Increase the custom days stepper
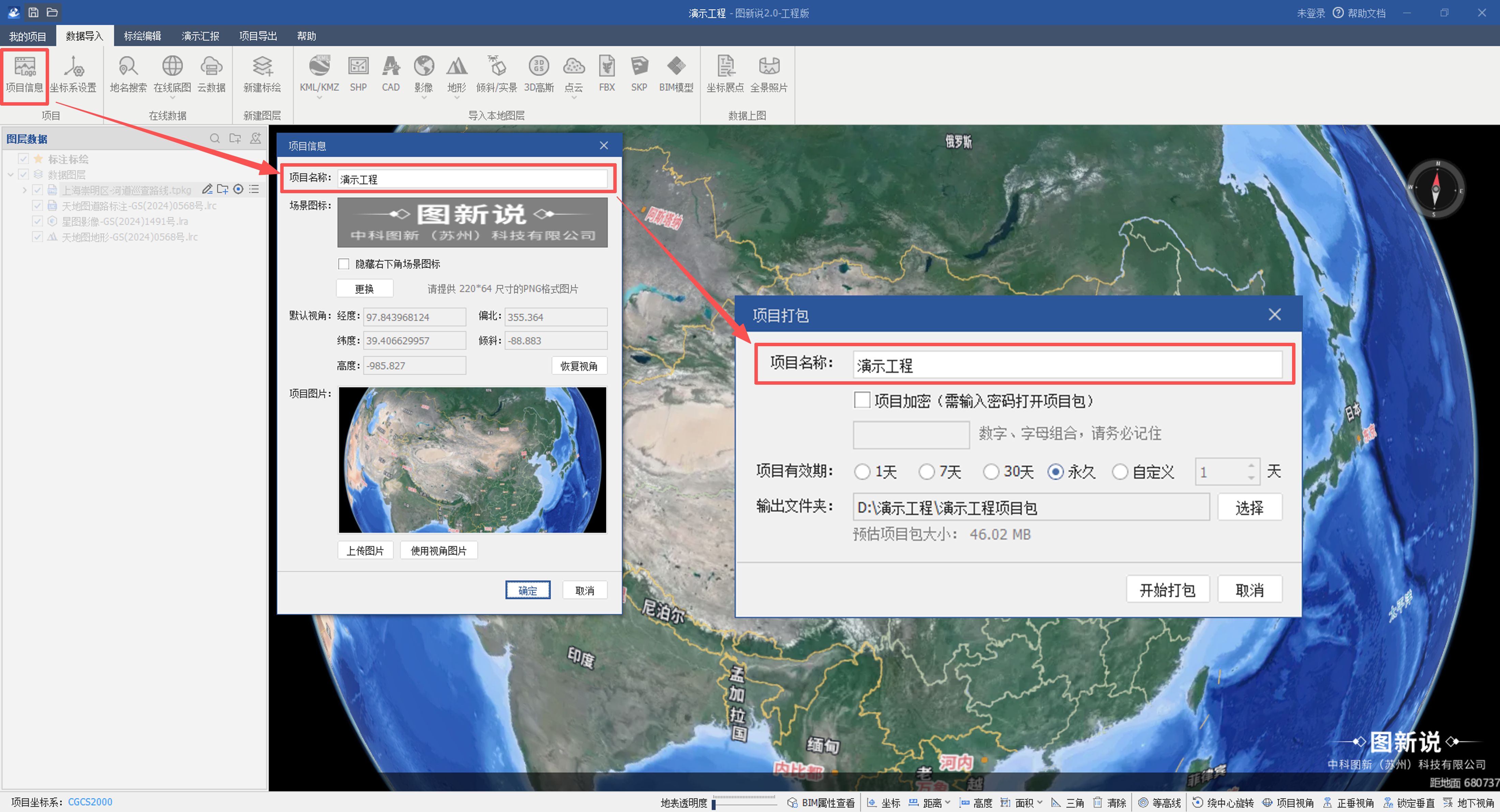Image resolution: width=1500 pixels, height=812 pixels. pyautogui.click(x=1251, y=465)
